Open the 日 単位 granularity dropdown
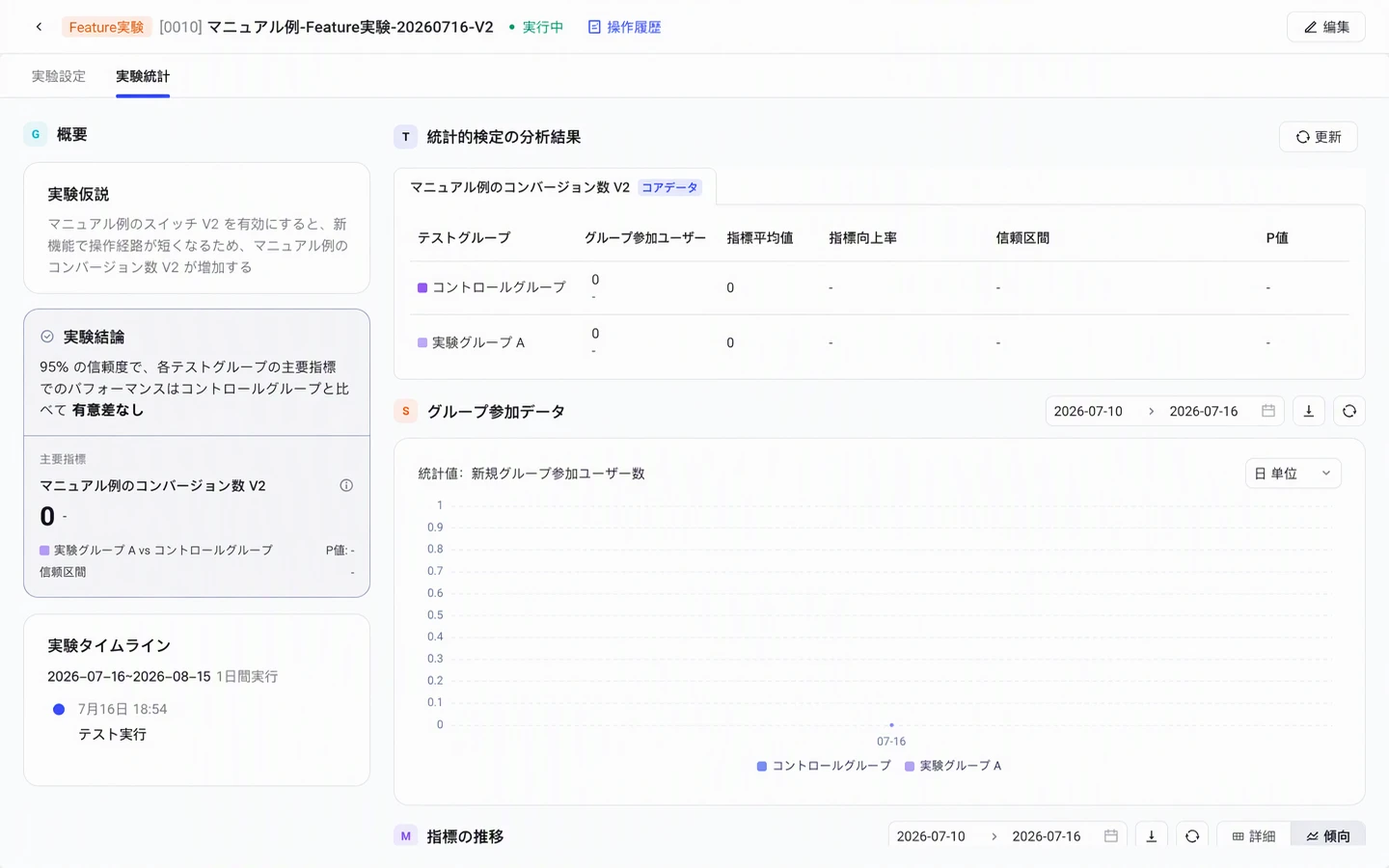Viewport: 1389px width, 868px height. 1294,474
